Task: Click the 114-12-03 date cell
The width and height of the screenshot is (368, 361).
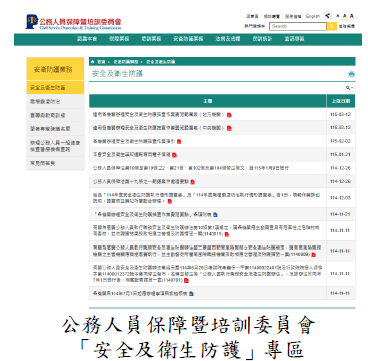Action: tap(341, 198)
